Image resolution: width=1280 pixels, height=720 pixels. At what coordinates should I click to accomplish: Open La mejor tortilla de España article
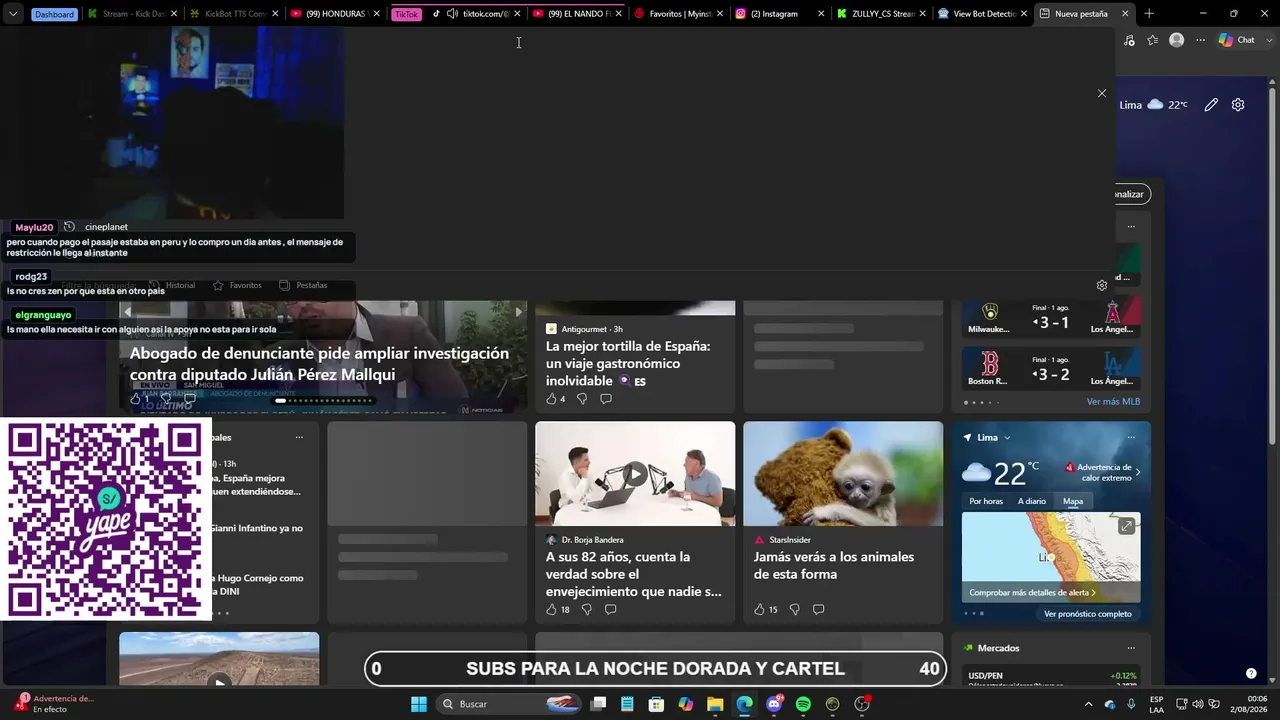pyautogui.click(x=629, y=363)
